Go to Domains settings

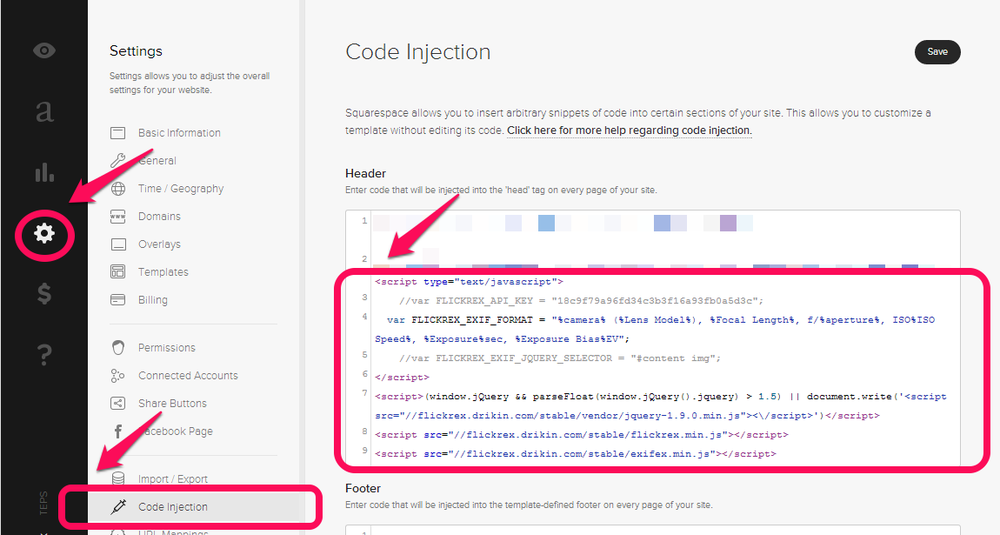(x=159, y=216)
